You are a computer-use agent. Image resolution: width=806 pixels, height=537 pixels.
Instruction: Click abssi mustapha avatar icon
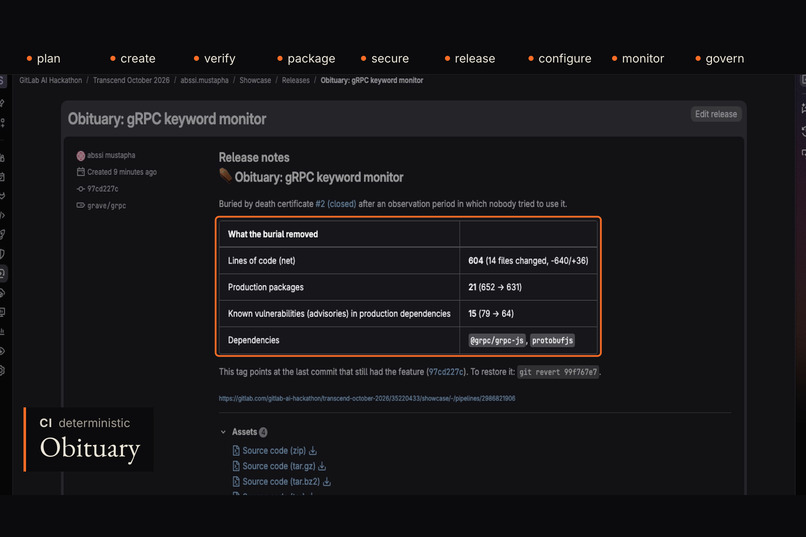tap(81, 156)
